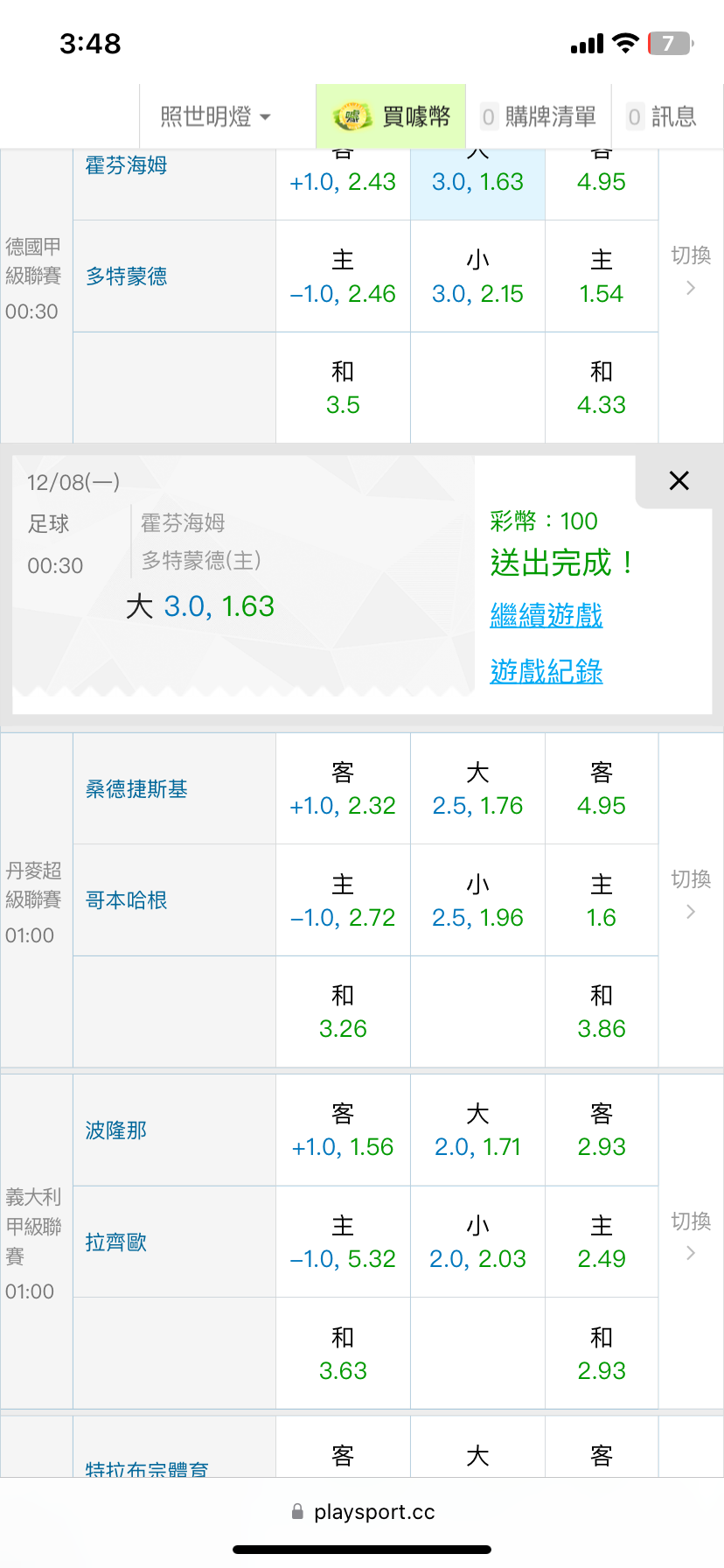Open the 照世明燈 account dropdown
The height and width of the screenshot is (1568, 724).
(x=215, y=116)
